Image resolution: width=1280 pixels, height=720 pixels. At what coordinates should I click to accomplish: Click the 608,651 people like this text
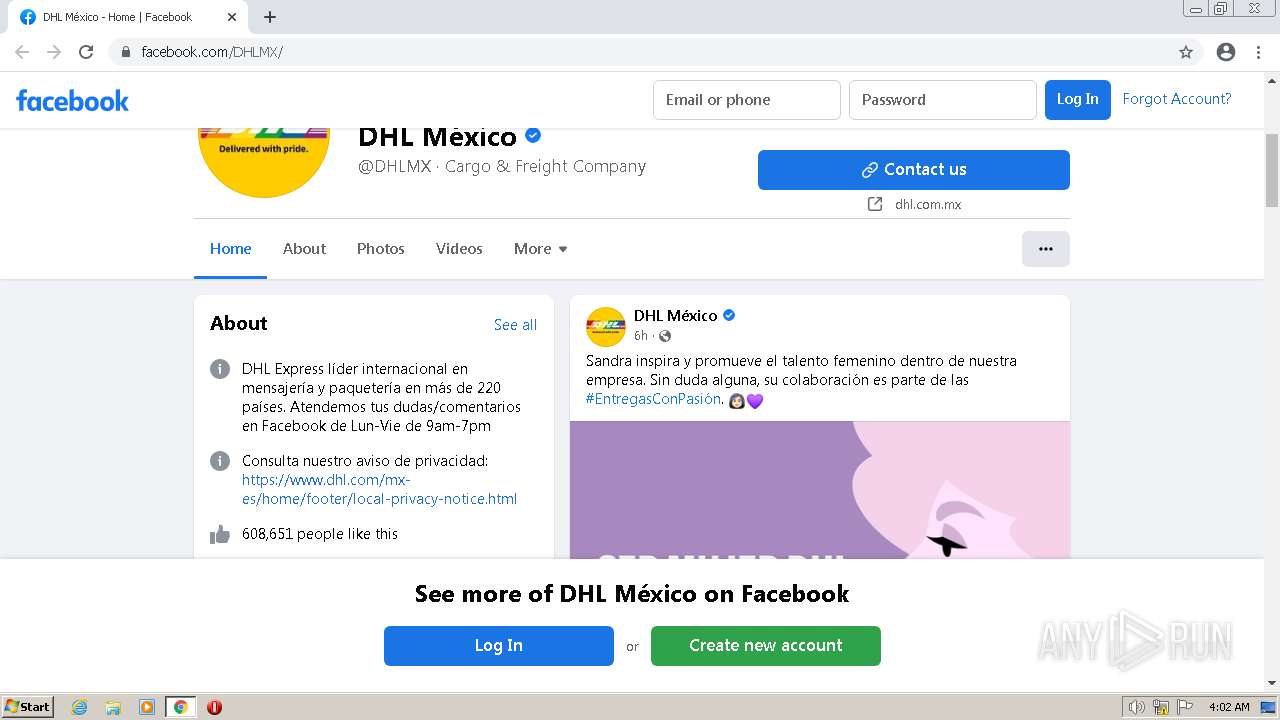point(320,534)
